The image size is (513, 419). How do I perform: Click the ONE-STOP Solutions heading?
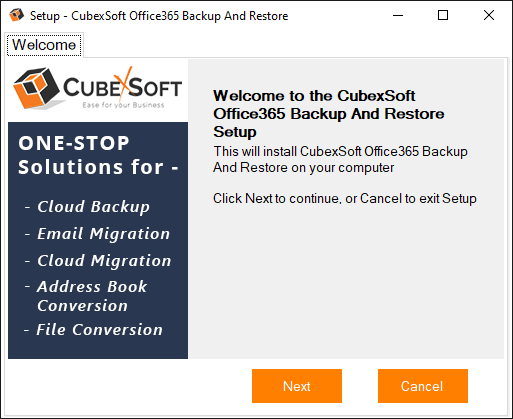[x=98, y=155]
